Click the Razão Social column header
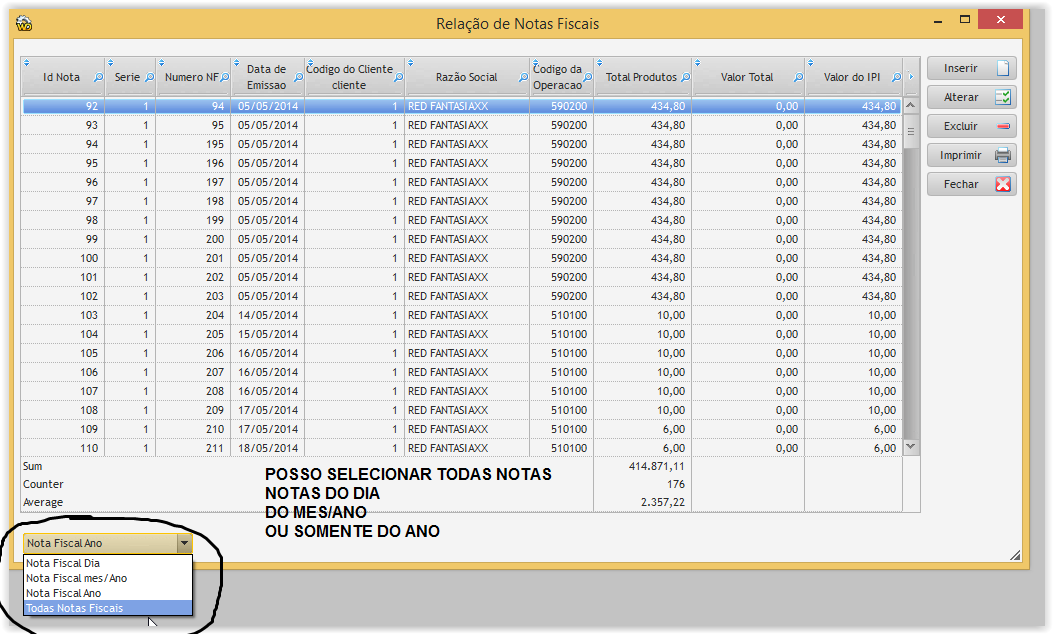Viewport: 1053px width, 634px height. coord(466,77)
